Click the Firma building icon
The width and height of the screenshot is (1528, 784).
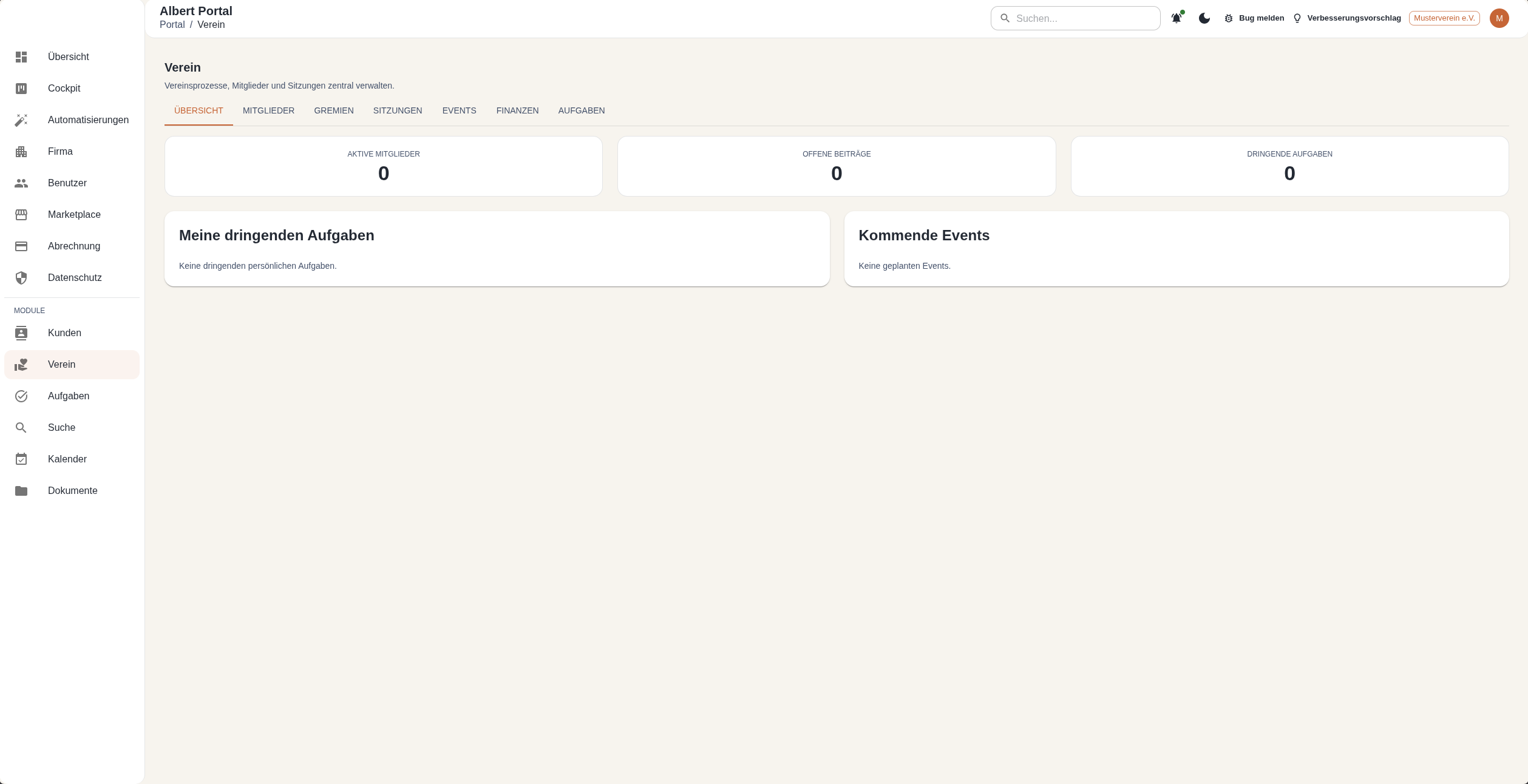21,152
